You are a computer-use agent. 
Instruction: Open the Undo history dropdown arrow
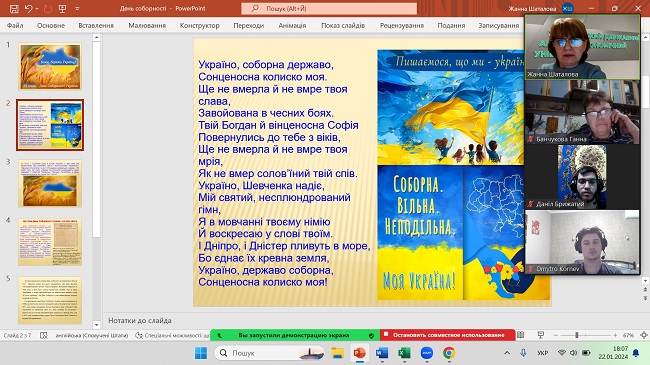tap(36, 9)
